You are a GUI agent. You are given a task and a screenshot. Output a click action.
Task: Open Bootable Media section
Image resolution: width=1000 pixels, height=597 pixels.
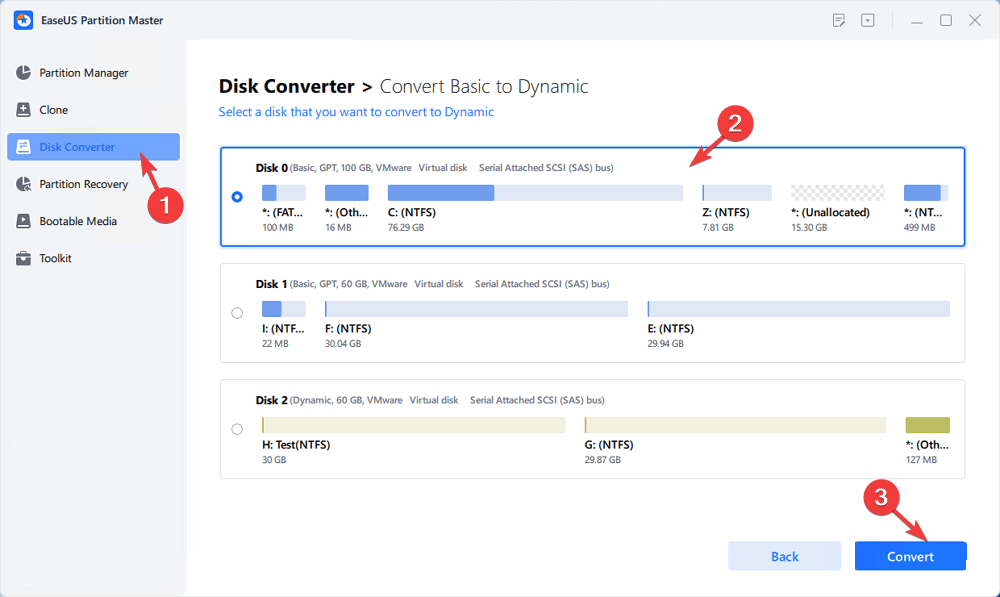(93, 221)
